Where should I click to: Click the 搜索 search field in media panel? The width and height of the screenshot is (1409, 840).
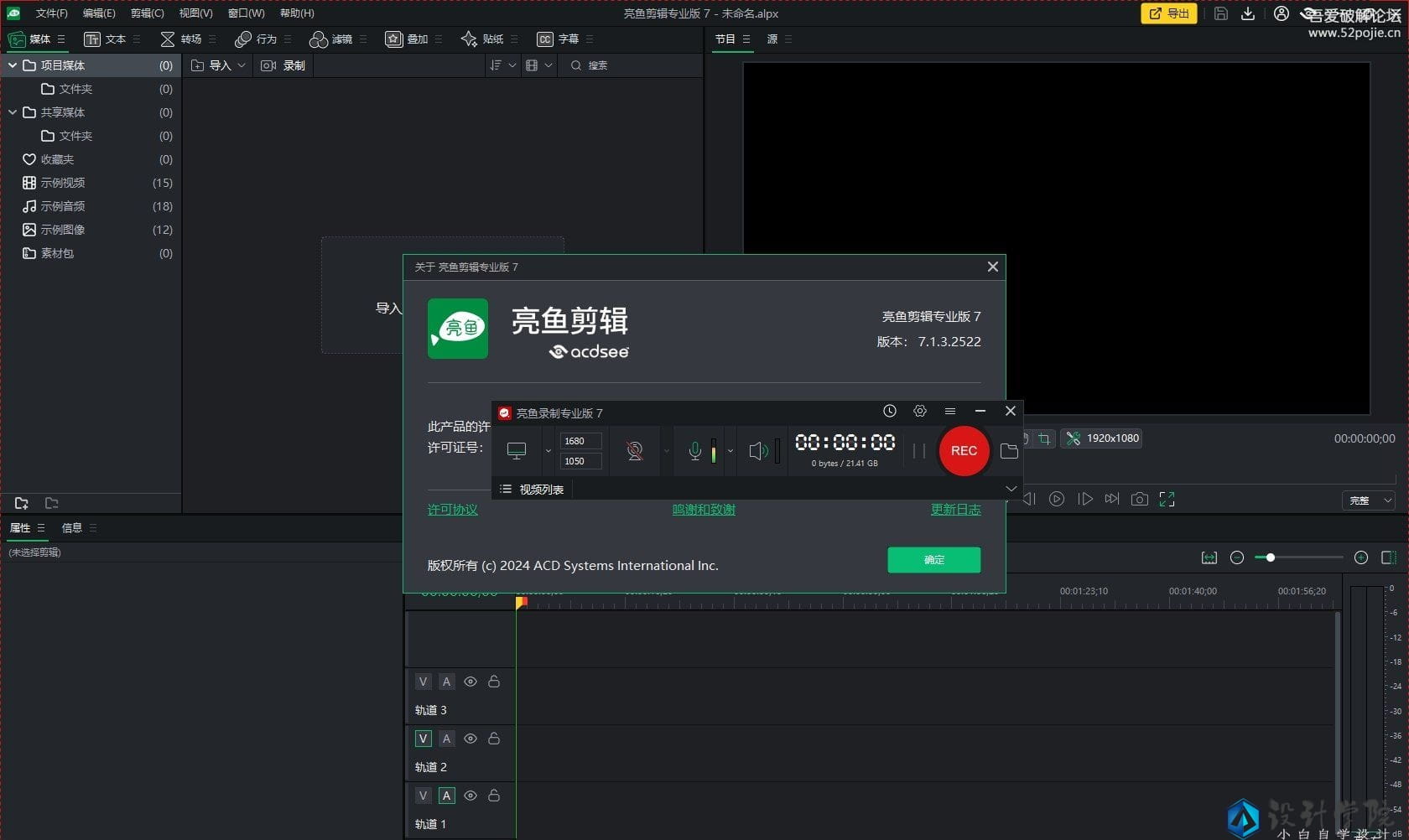[629, 65]
